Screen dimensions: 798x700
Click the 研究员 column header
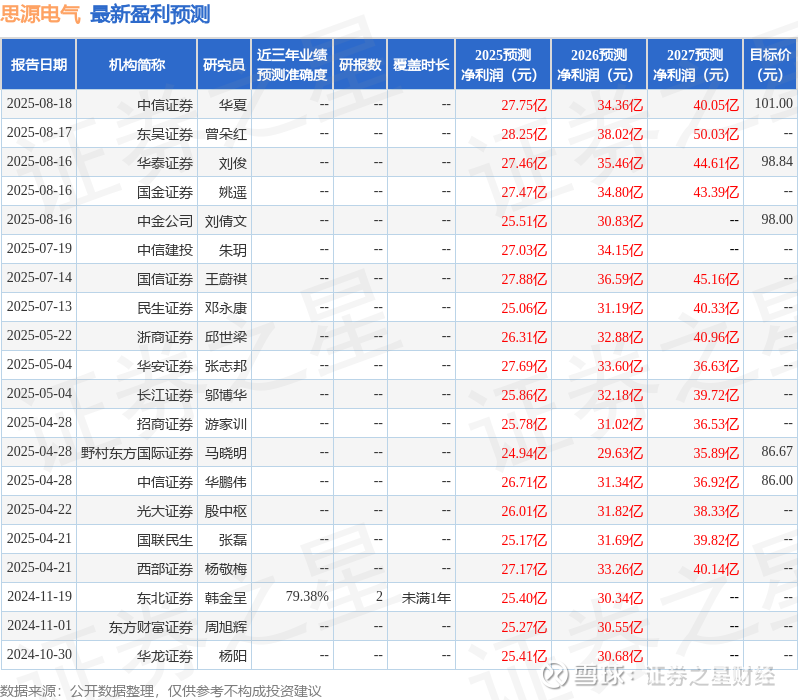(x=224, y=64)
